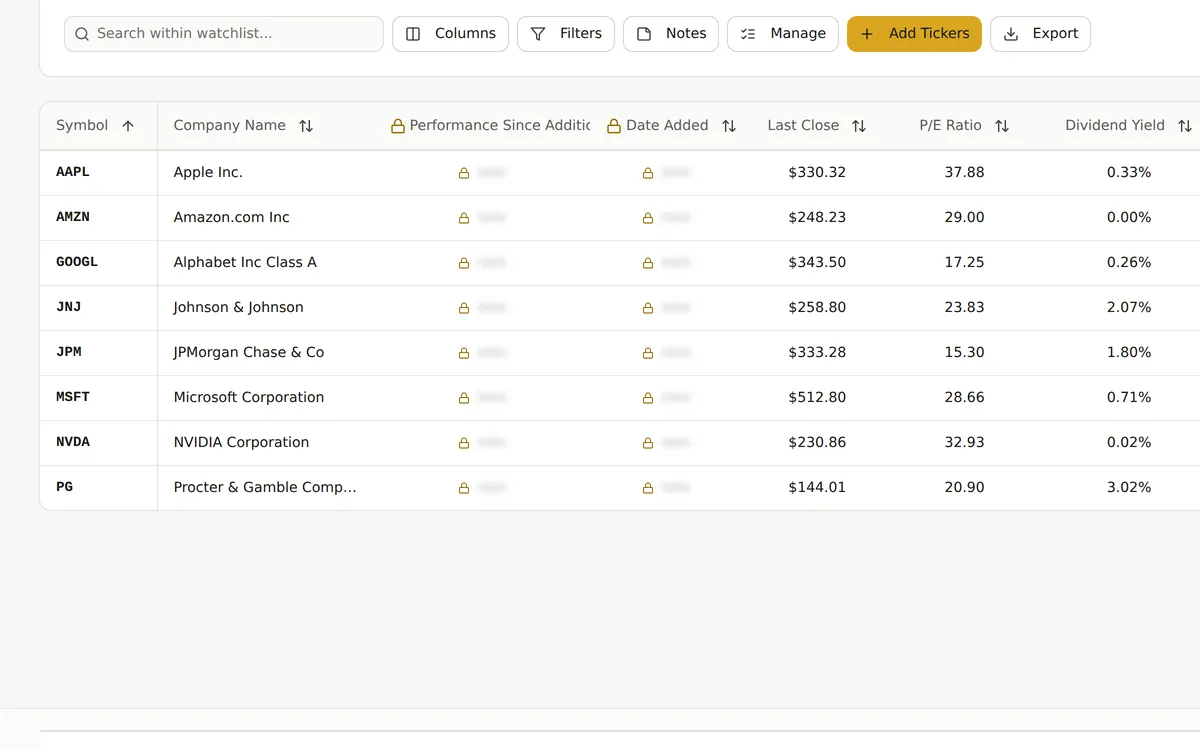
Task: Click the PG ticker symbol
Action: pyautogui.click(x=64, y=487)
